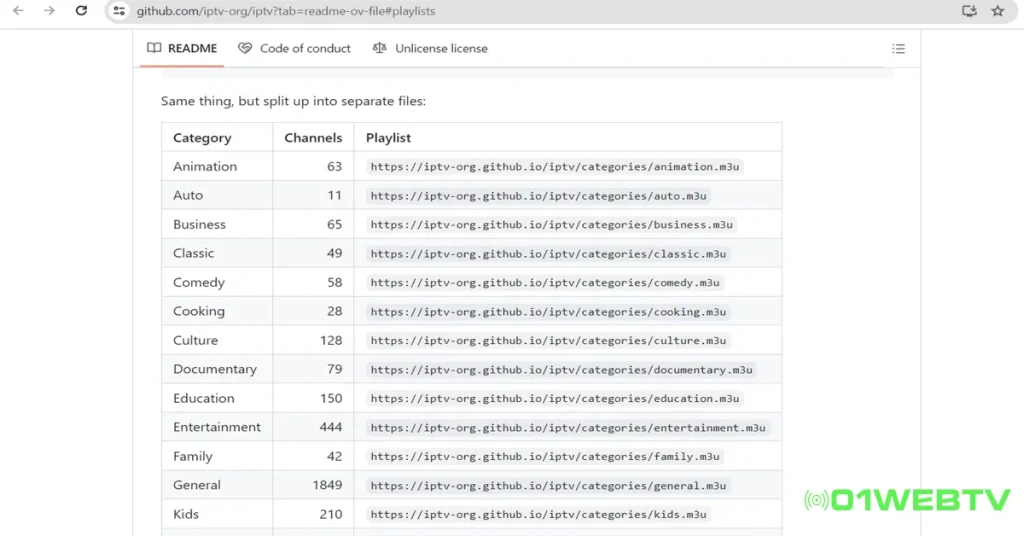Open the README outline list icon
1024x536 pixels.
point(898,48)
